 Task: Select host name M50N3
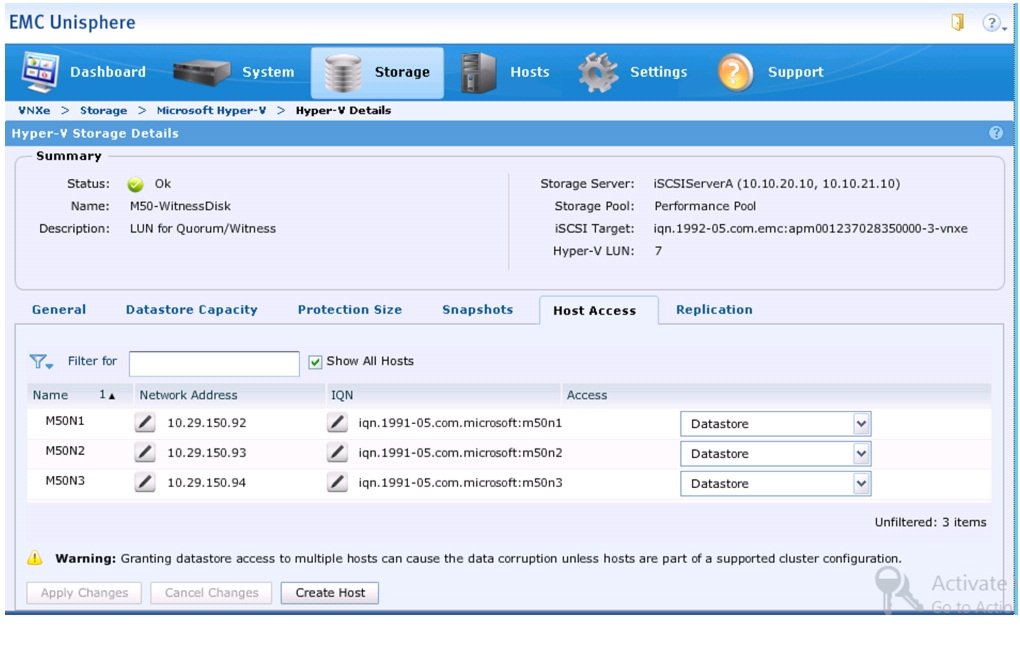tap(65, 481)
